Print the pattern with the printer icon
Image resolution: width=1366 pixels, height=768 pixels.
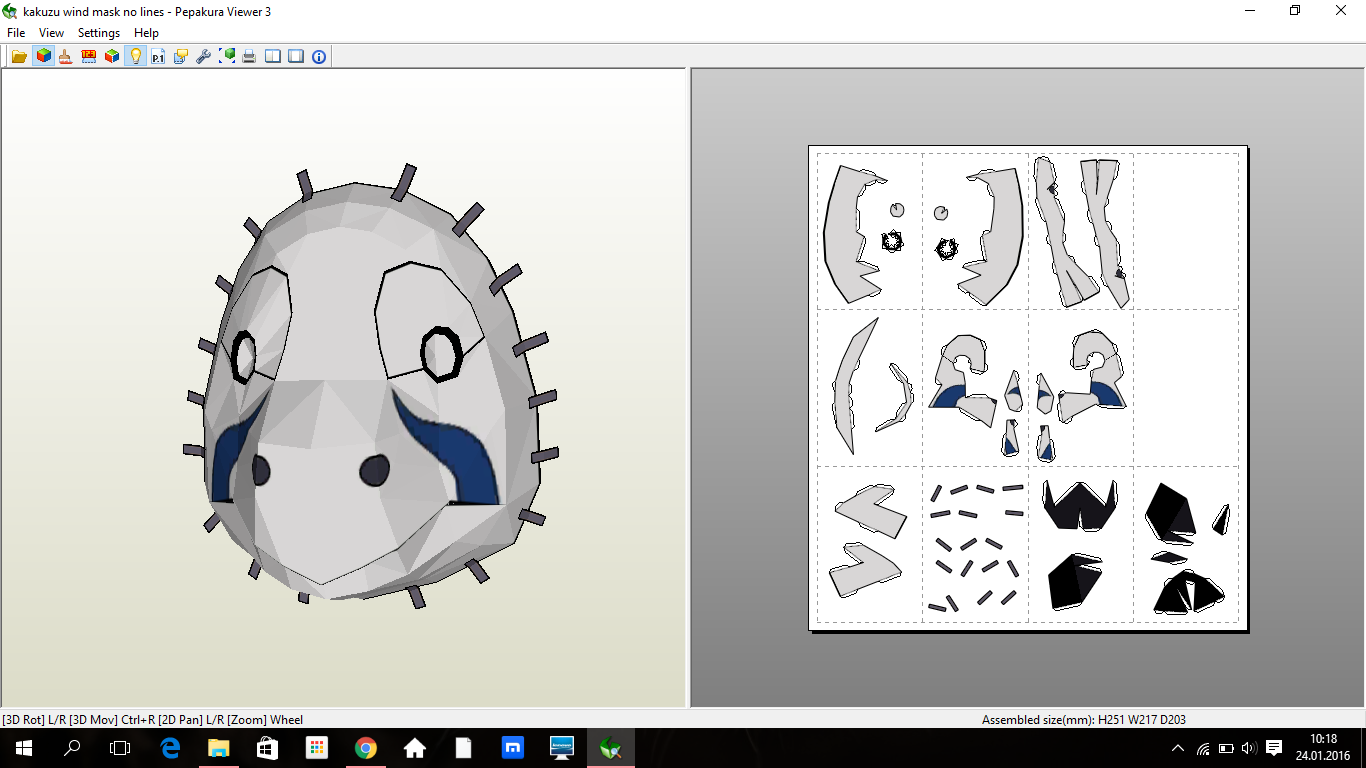click(249, 56)
